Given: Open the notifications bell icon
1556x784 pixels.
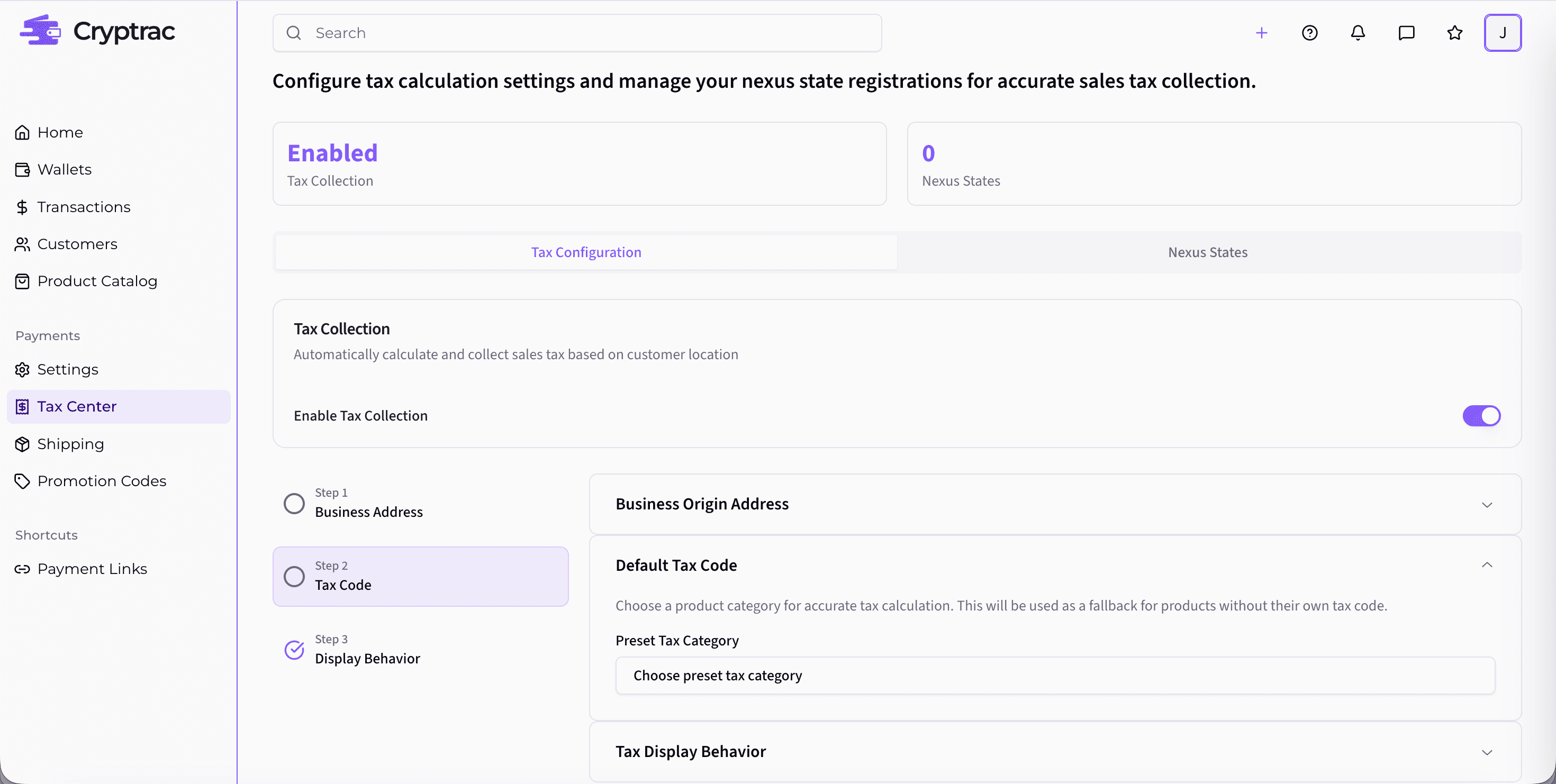Looking at the screenshot, I should (x=1358, y=33).
